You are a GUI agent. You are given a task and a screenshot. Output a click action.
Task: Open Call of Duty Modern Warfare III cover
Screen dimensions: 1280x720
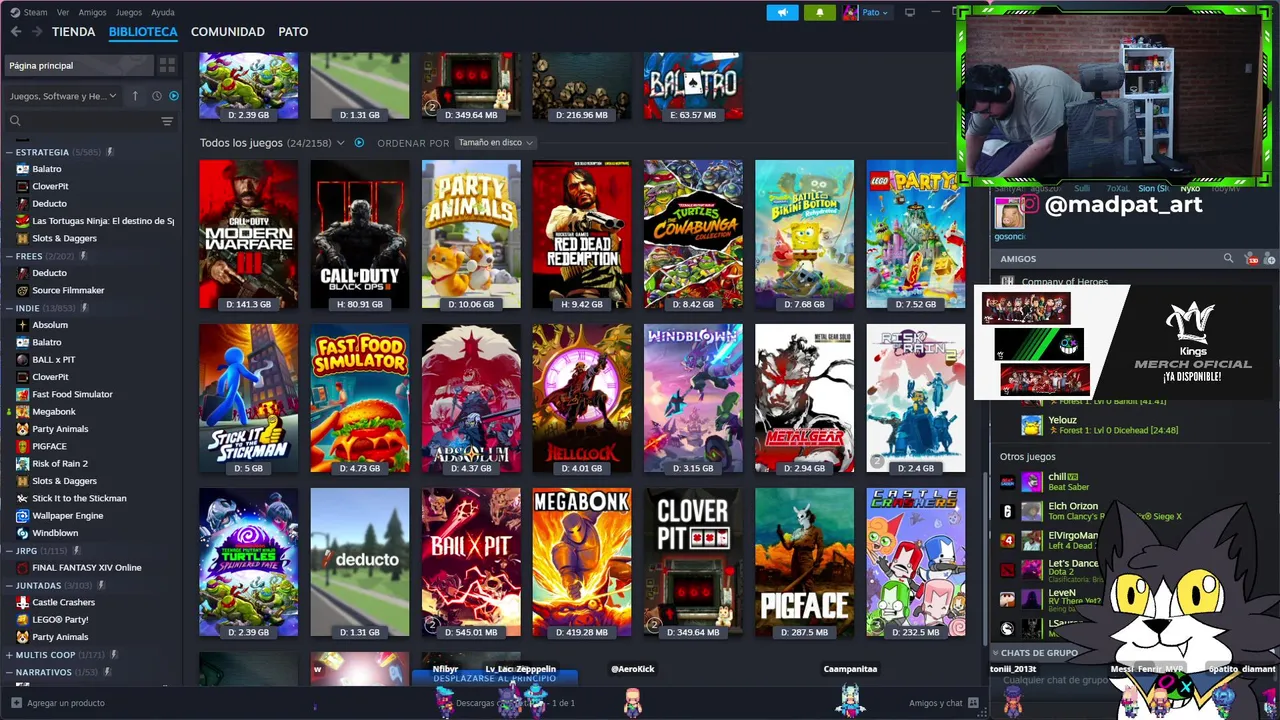248,235
